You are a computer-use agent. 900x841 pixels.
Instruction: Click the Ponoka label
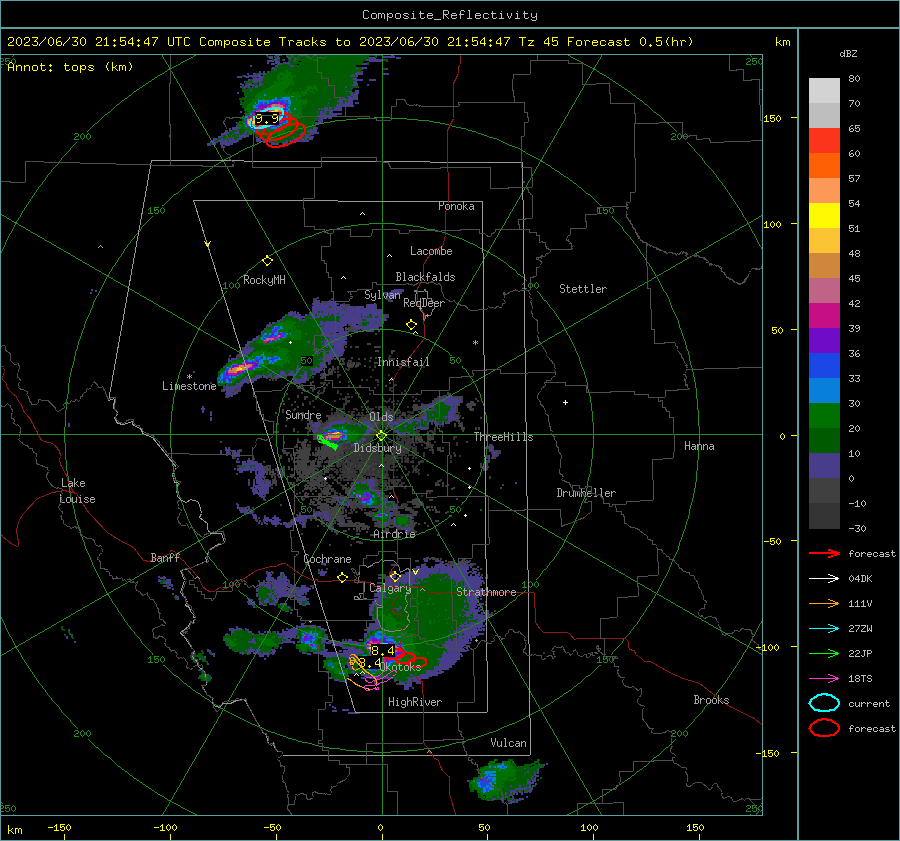[456, 206]
